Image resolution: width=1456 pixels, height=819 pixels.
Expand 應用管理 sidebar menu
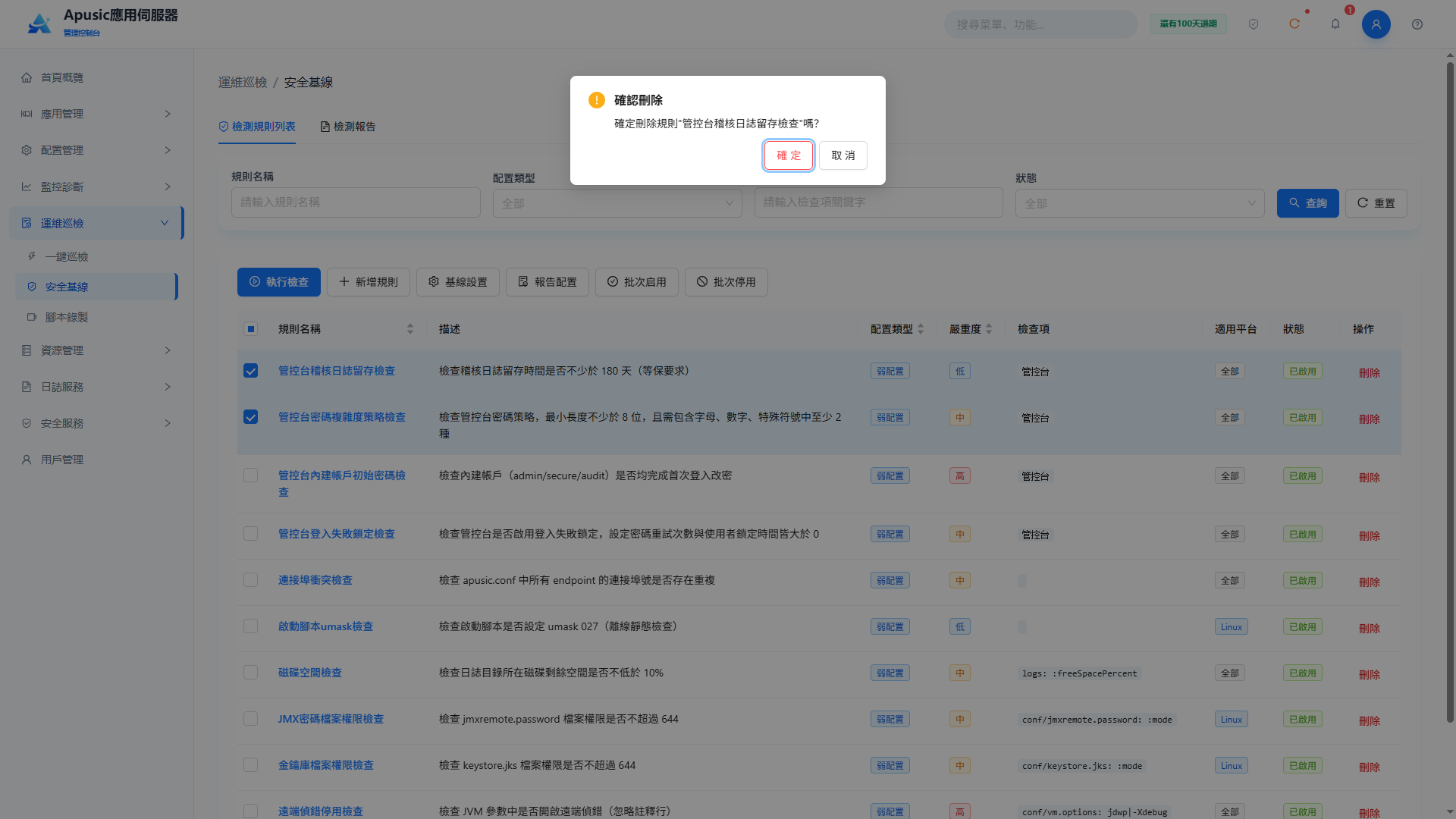[97, 114]
